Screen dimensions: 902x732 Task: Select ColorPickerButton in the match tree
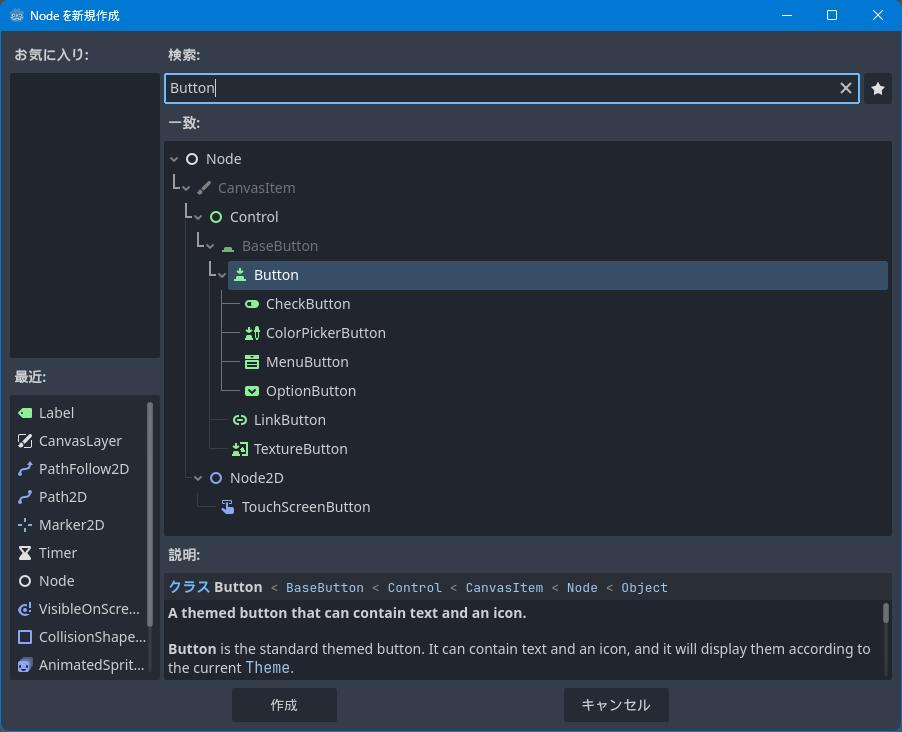(326, 333)
